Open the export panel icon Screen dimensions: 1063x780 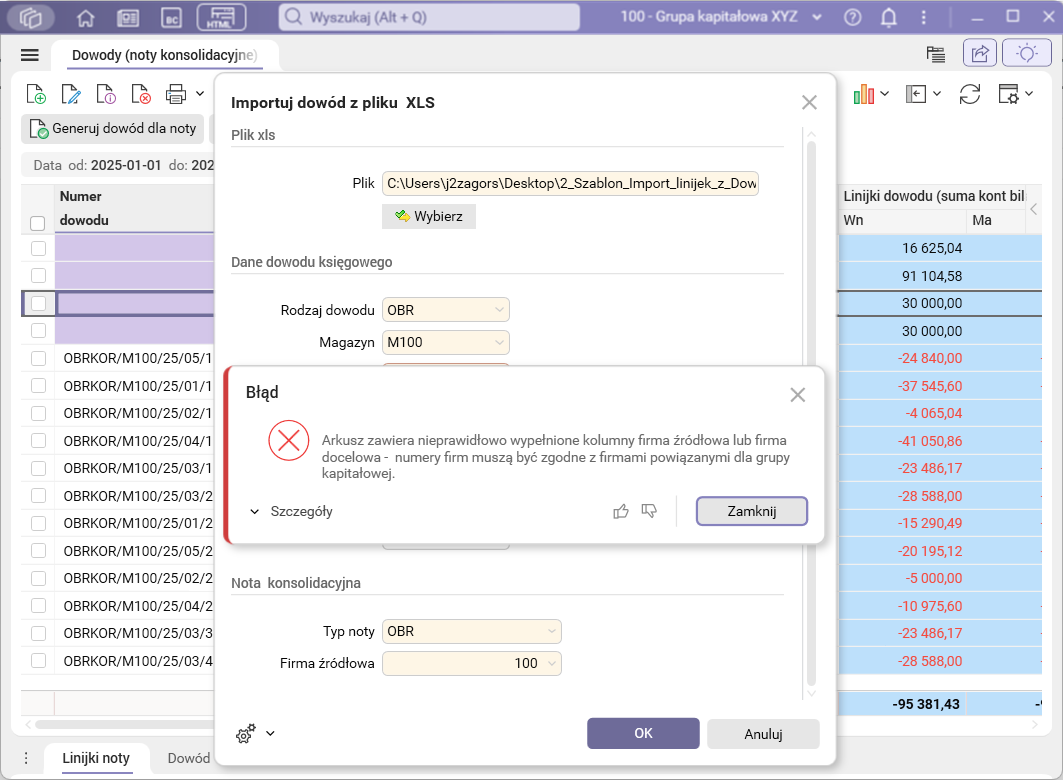coord(916,94)
